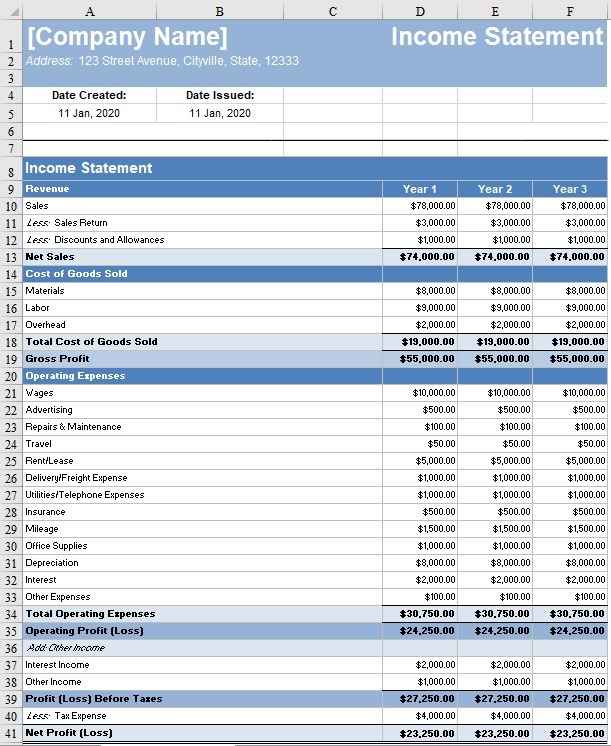Select row 41 row number
Screen dimensions: 611x746
[x=10, y=733]
